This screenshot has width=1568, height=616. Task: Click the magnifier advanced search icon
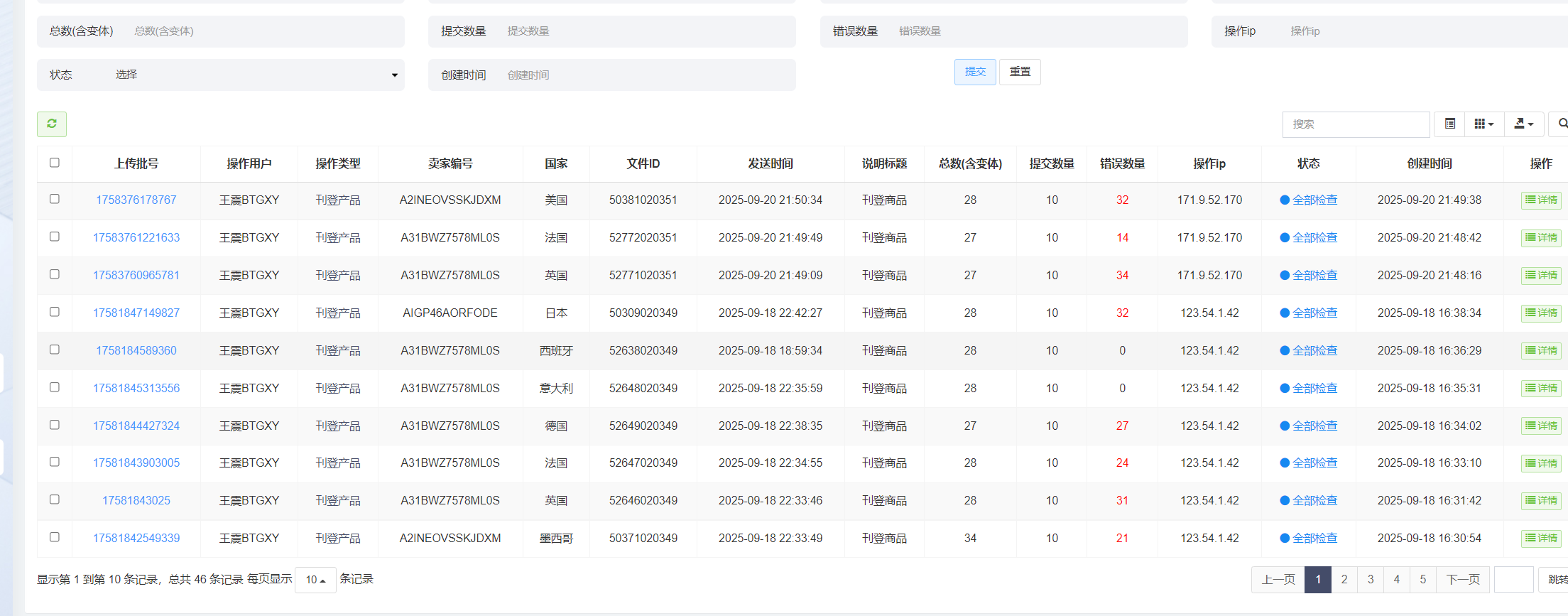1561,124
